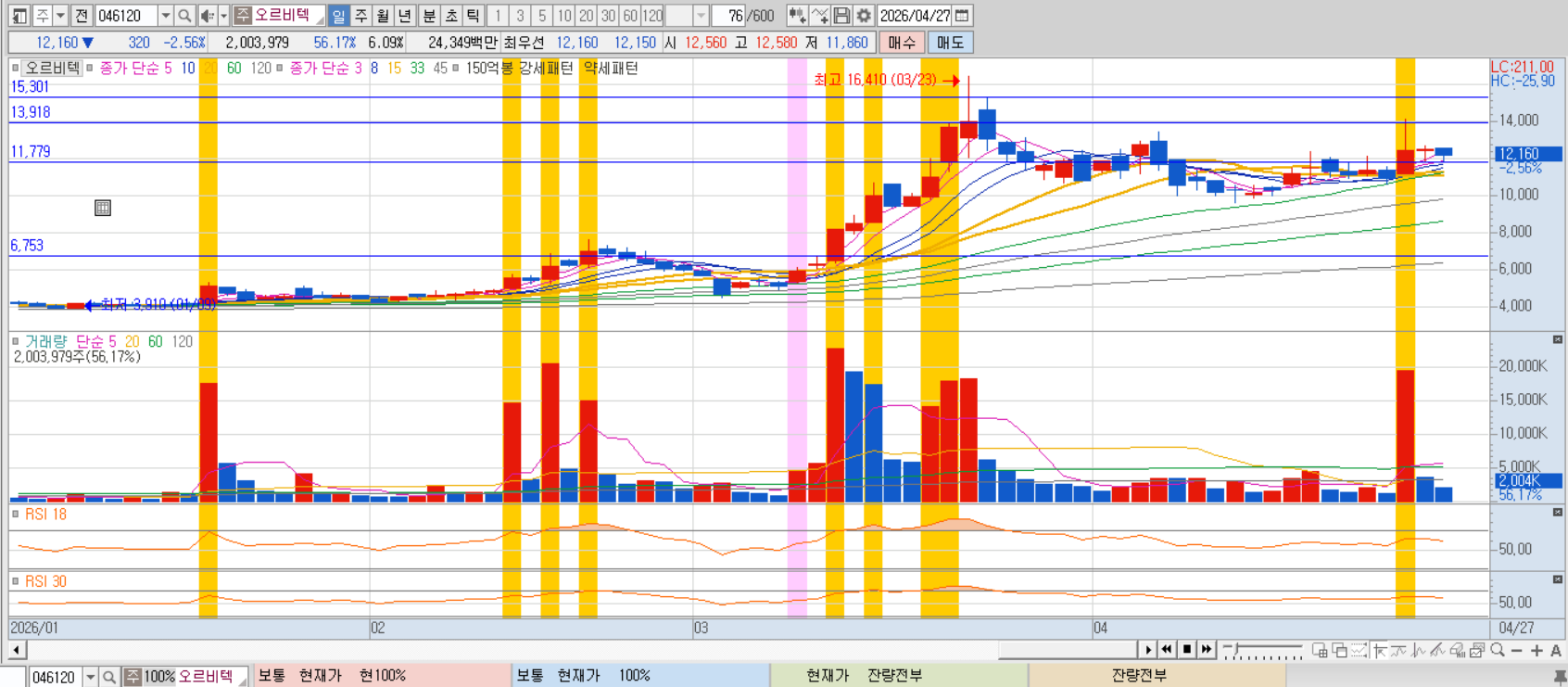
Task: Click the pin icon at the bottom right corner
Action: (x=1560, y=677)
